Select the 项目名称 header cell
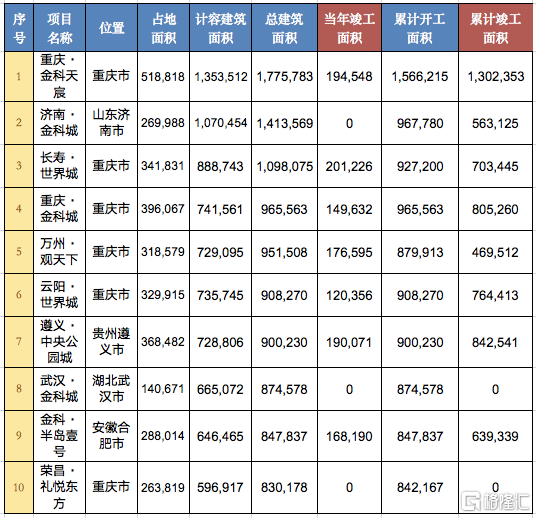536x518 pixels. tap(59, 28)
